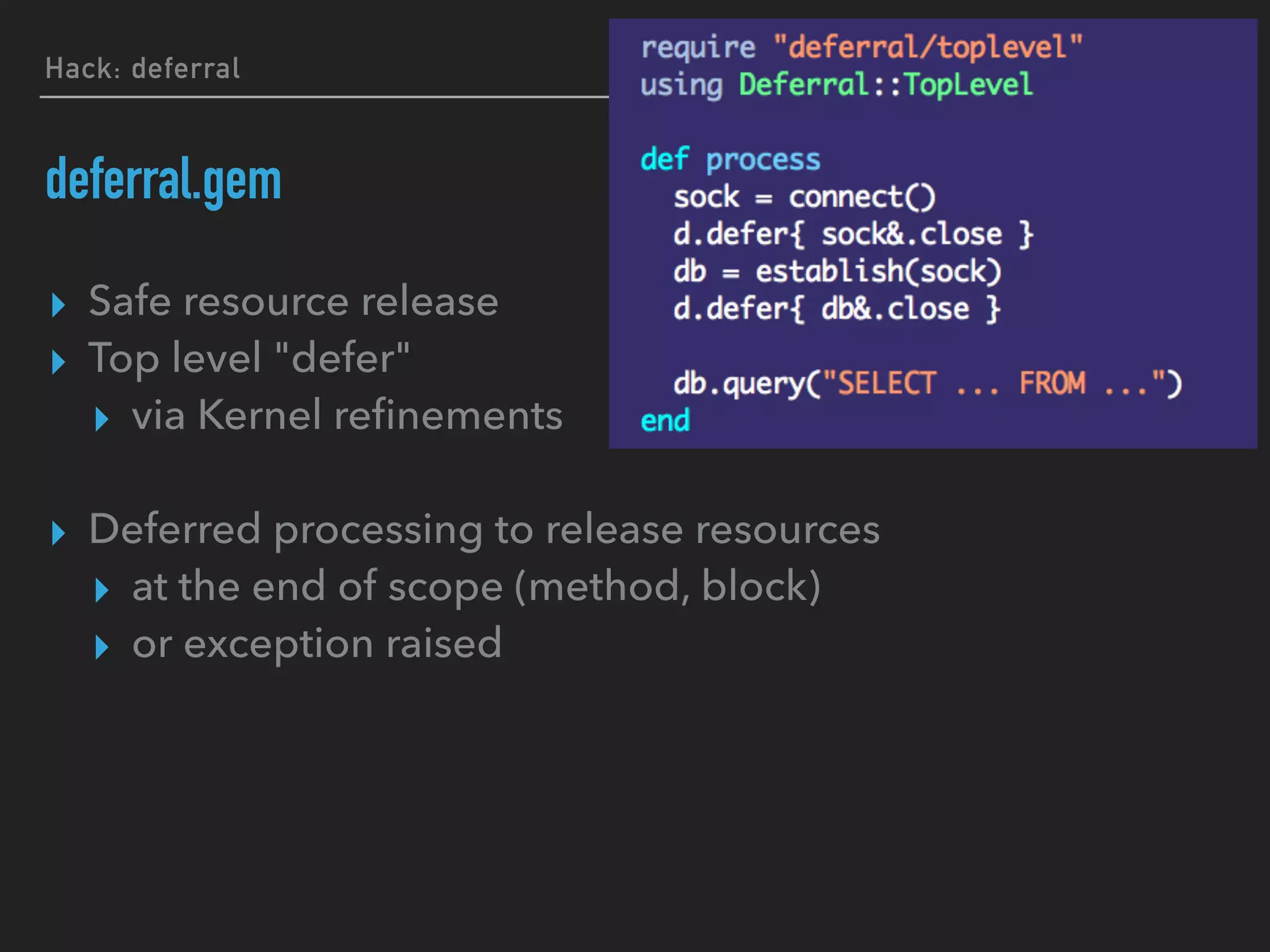This screenshot has width=1270, height=952.
Task: Click the "def process" code line
Action: [x=730, y=160]
